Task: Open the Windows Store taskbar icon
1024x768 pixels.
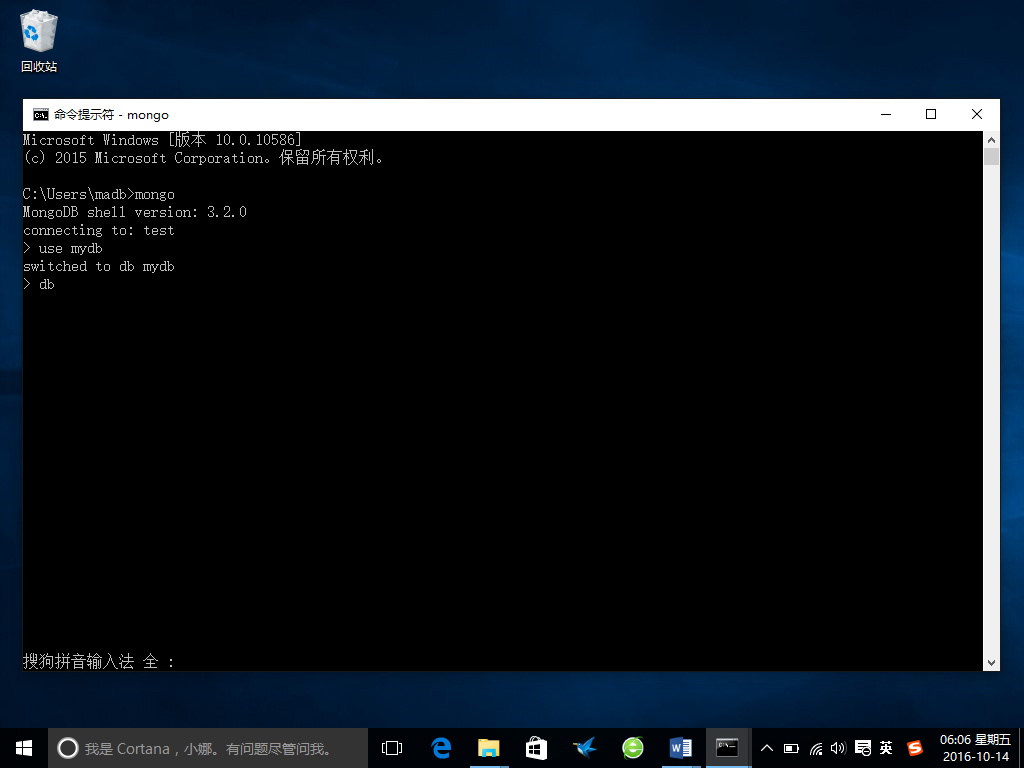Action: click(536, 748)
